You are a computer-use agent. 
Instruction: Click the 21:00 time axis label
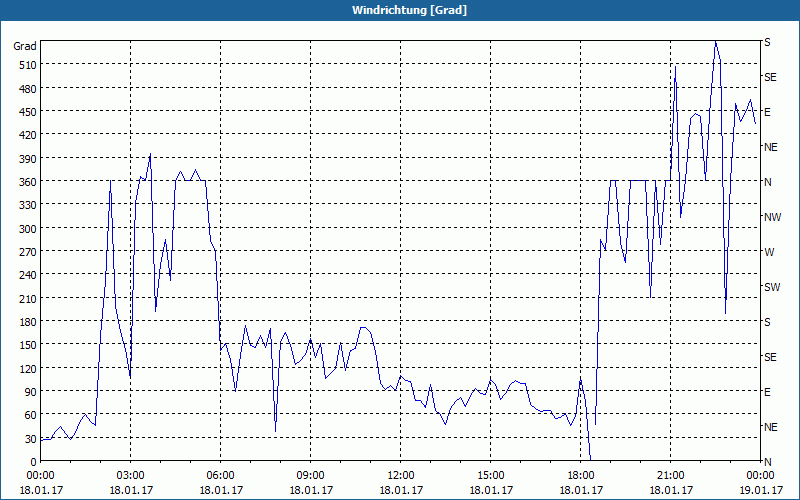pyautogui.click(x=670, y=475)
